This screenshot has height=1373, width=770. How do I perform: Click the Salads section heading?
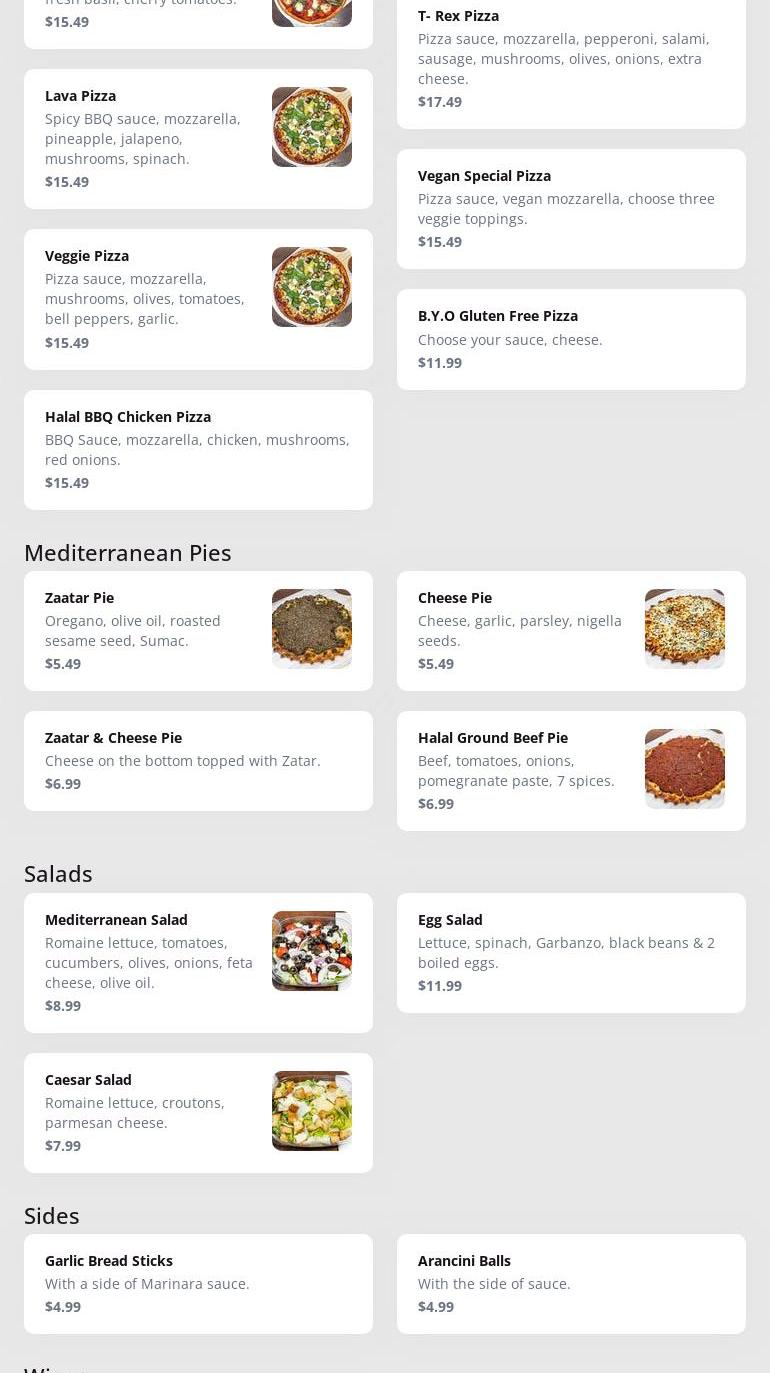click(x=58, y=874)
